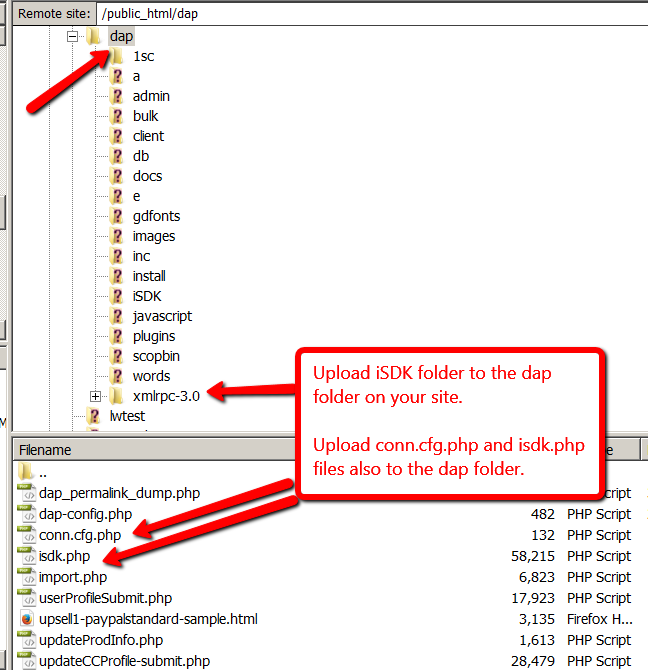
Task: Select the iSDK folder icon
Action: (x=117, y=296)
